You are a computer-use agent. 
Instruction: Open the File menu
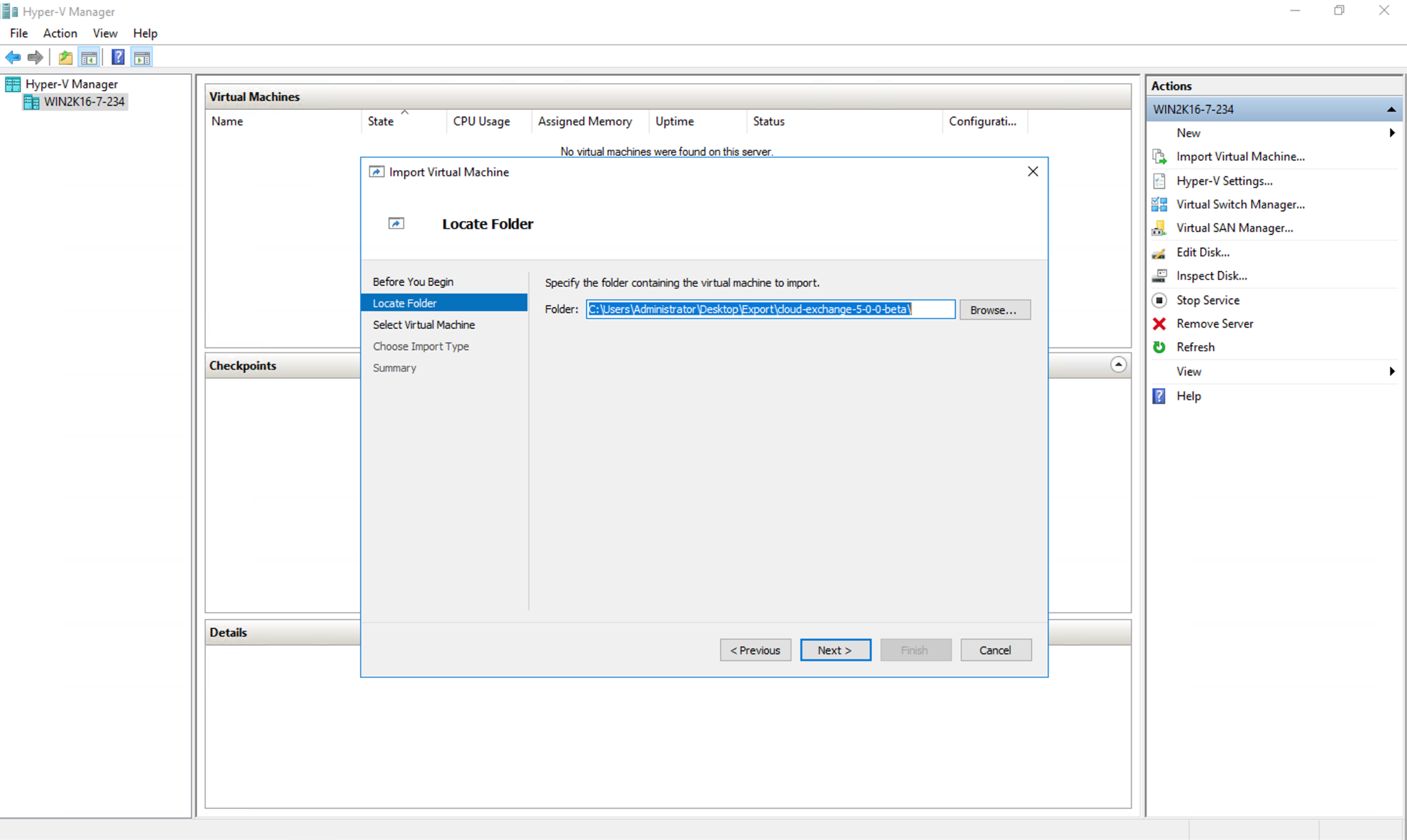tap(19, 33)
